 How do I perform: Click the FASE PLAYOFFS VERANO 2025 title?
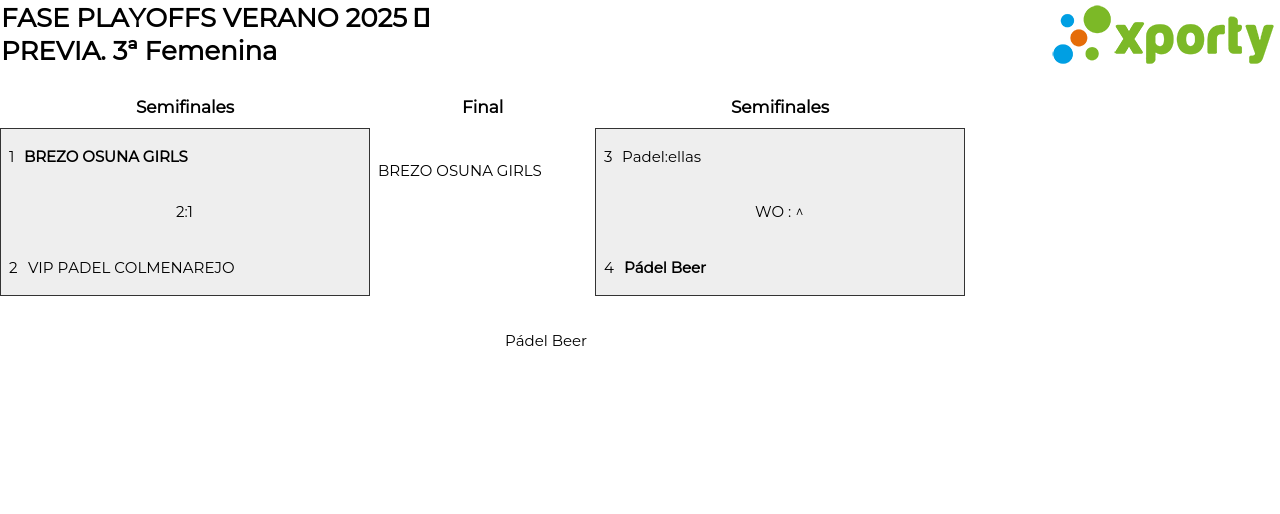pos(205,18)
